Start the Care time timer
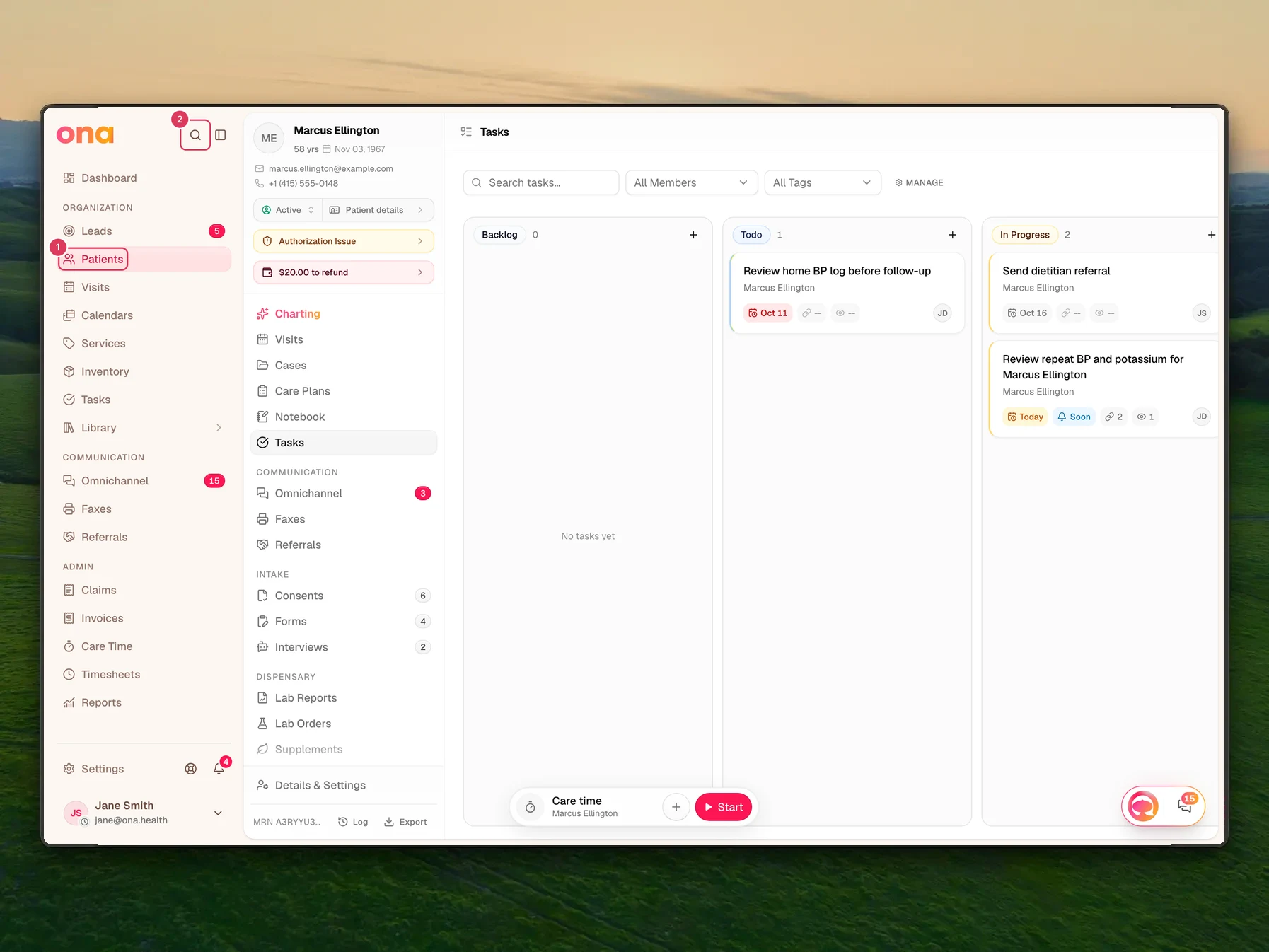The image size is (1269, 952). pyautogui.click(x=723, y=807)
